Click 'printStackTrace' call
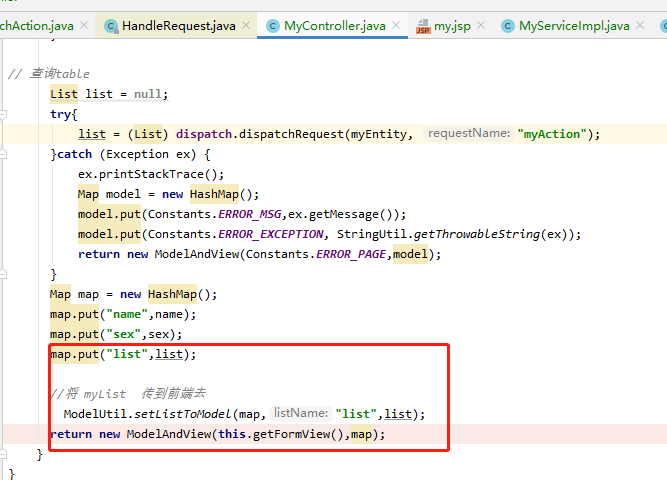 click(151, 174)
